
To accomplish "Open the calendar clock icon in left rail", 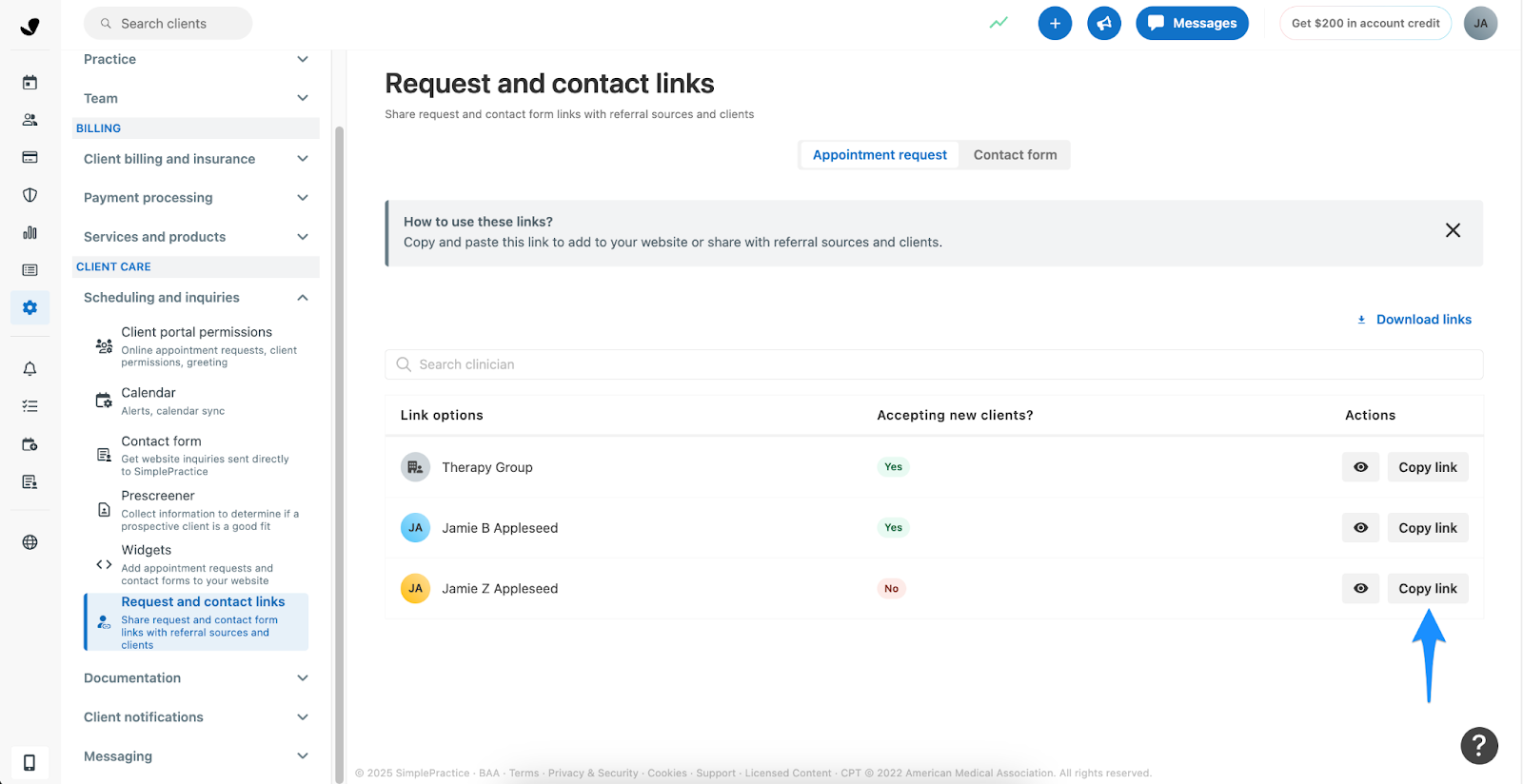I will (x=30, y=444).
